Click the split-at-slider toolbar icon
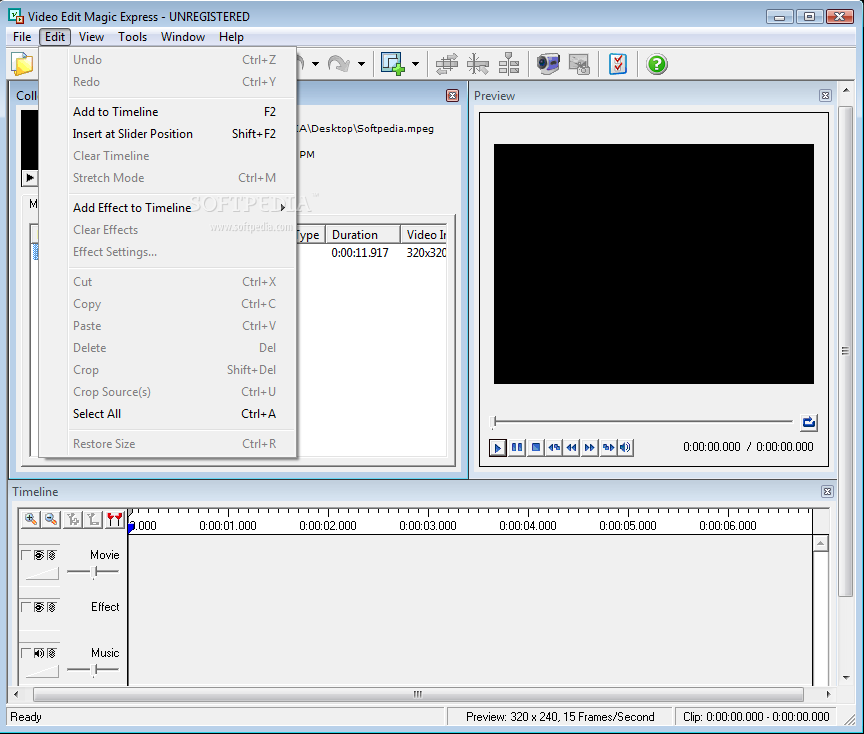Viewport: 864px width, 734px height. click(x=478, y=64)
